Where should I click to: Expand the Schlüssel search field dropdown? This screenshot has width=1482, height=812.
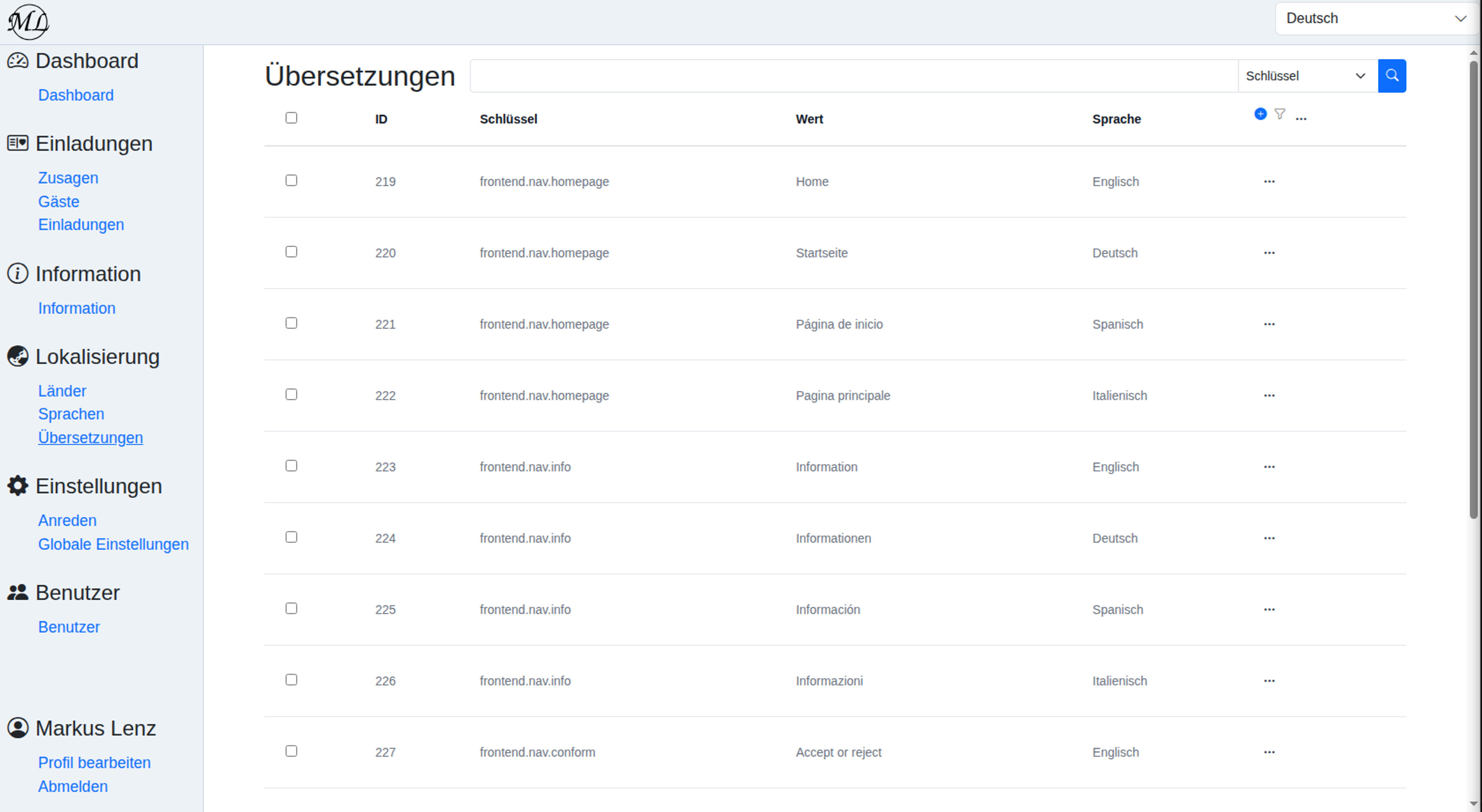1307,76
